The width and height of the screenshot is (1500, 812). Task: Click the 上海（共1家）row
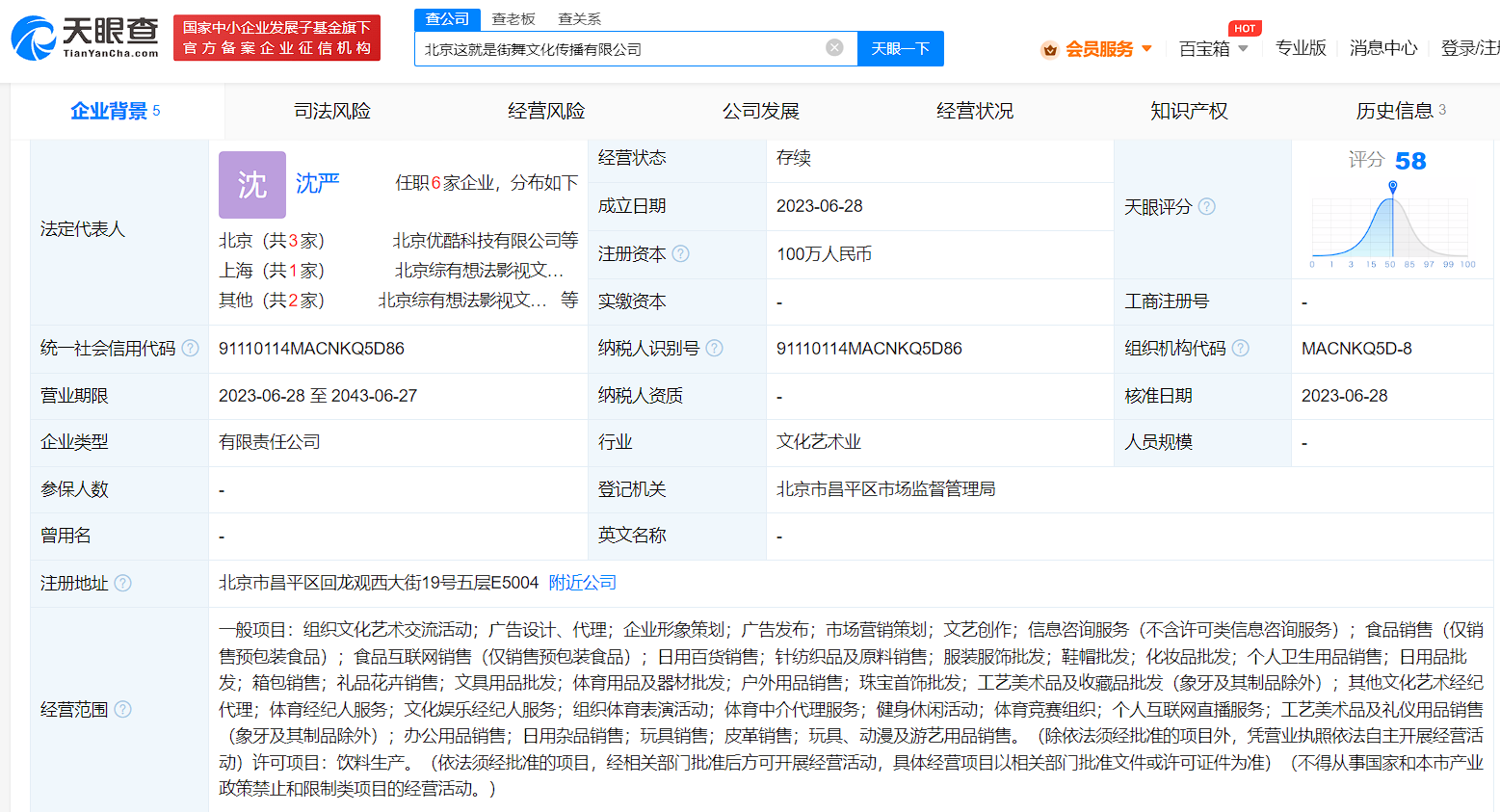tap(398, 271)
